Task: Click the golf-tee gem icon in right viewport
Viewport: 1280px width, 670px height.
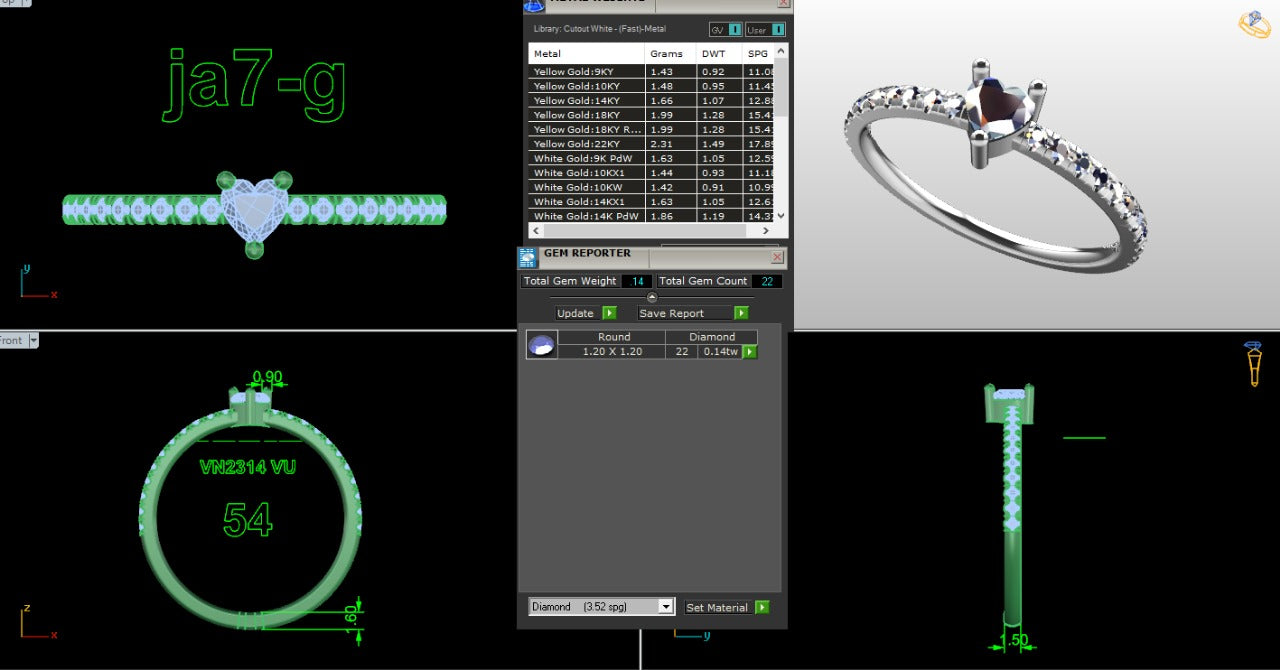Action: pos(1253,363)
